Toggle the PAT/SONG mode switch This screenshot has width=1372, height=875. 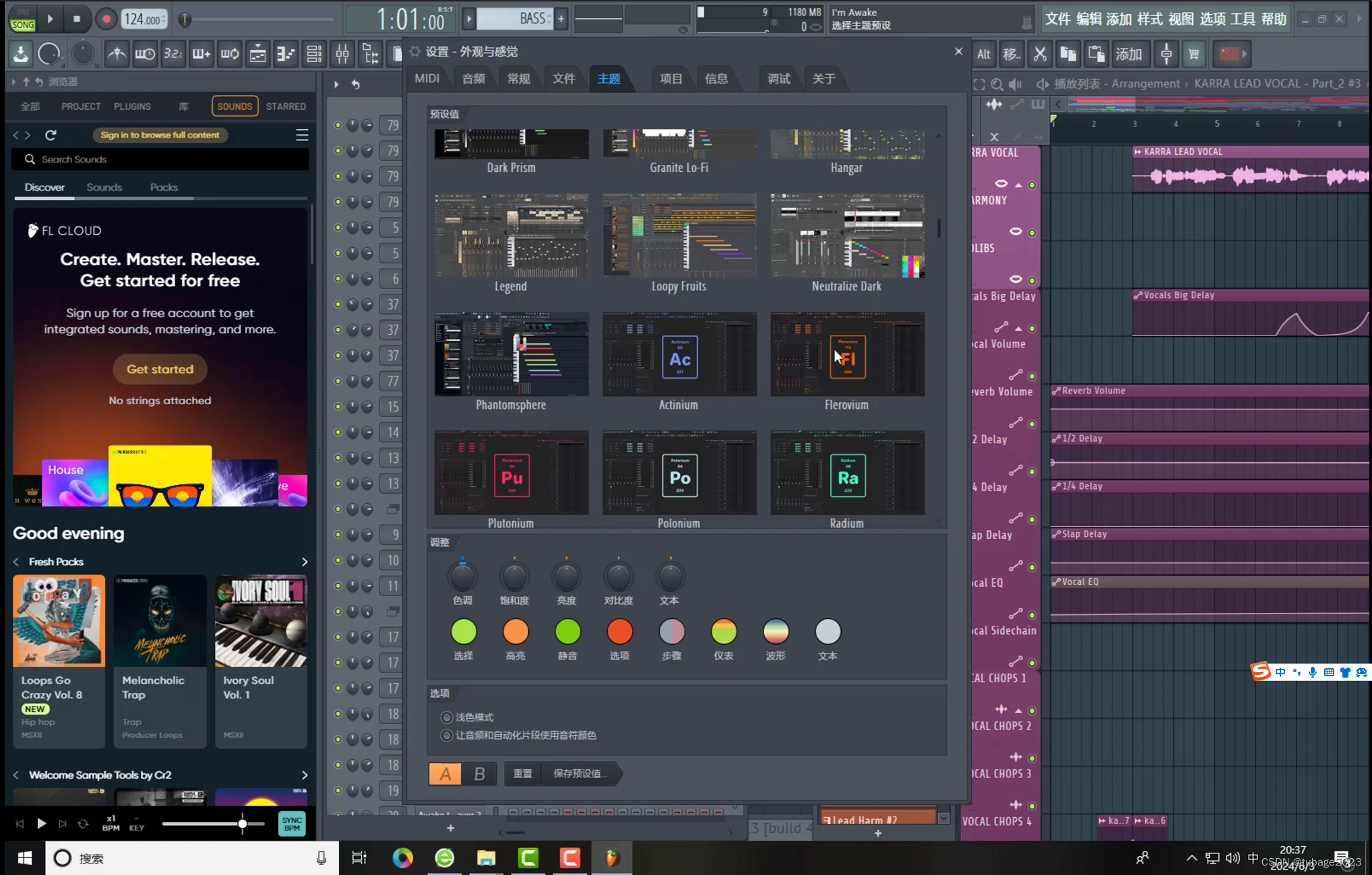23,19
